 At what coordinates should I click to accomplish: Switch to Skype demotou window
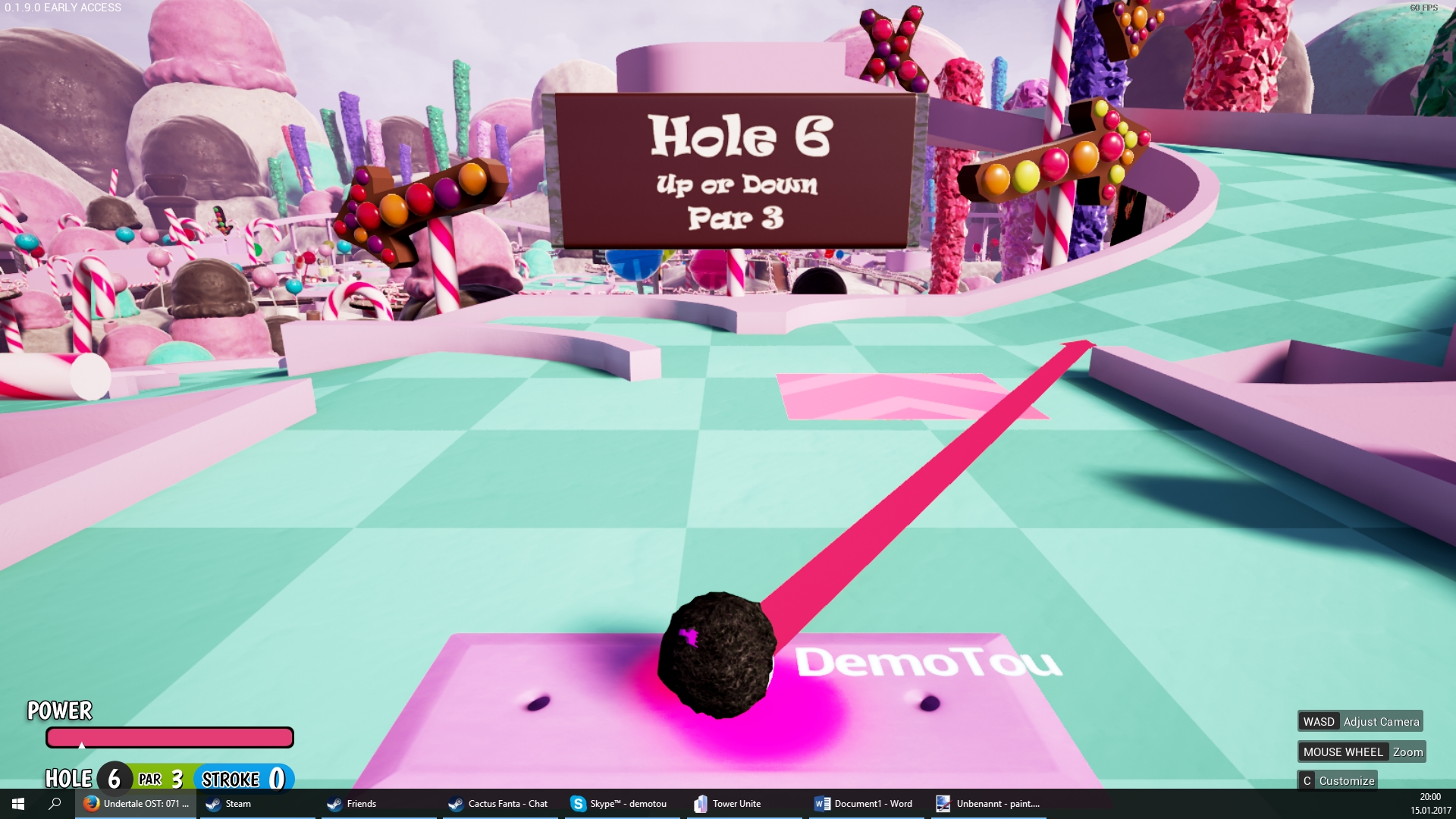[622, 804]
